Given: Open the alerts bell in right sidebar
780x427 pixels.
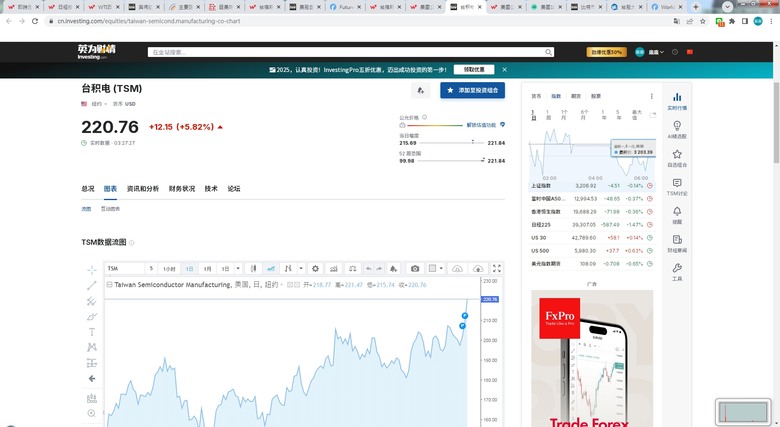Looking at the screenshot, I should pos(677,215).
